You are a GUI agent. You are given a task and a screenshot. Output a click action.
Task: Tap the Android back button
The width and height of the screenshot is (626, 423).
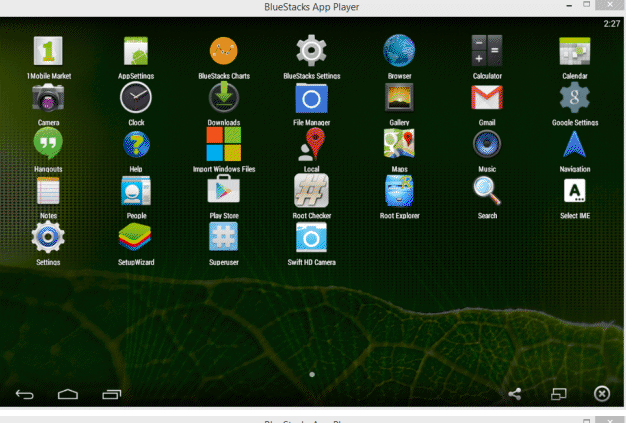24,395
